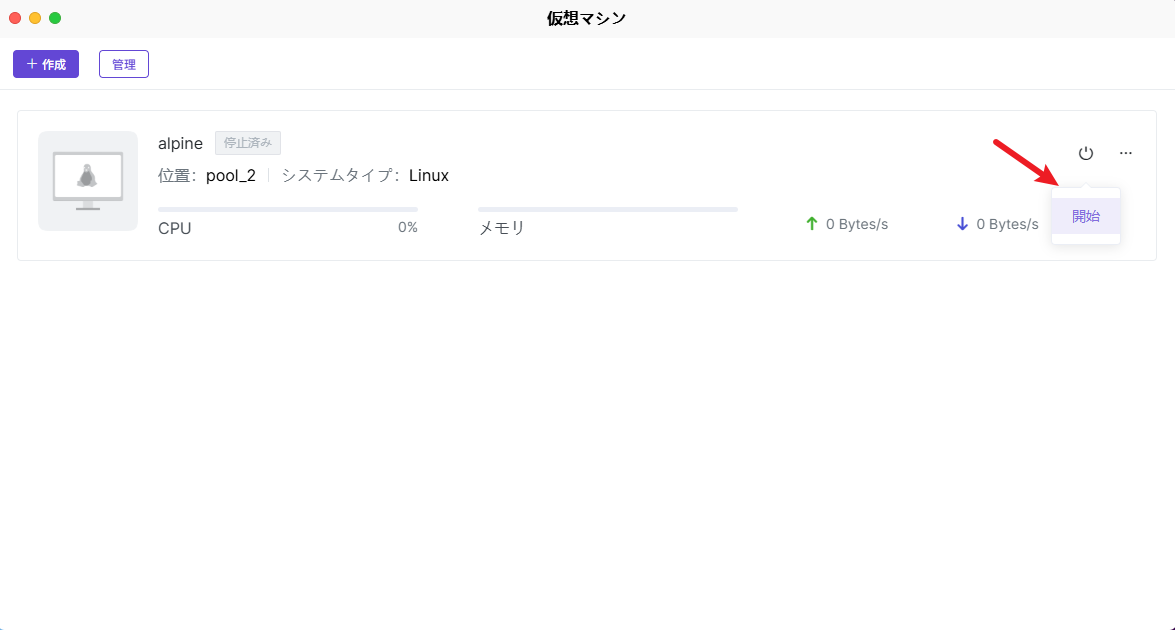Maximize the window using green button
Image resolution: width=1175 pixels, height=630 pixels.
pyautogui.click(x=55, y=18)
